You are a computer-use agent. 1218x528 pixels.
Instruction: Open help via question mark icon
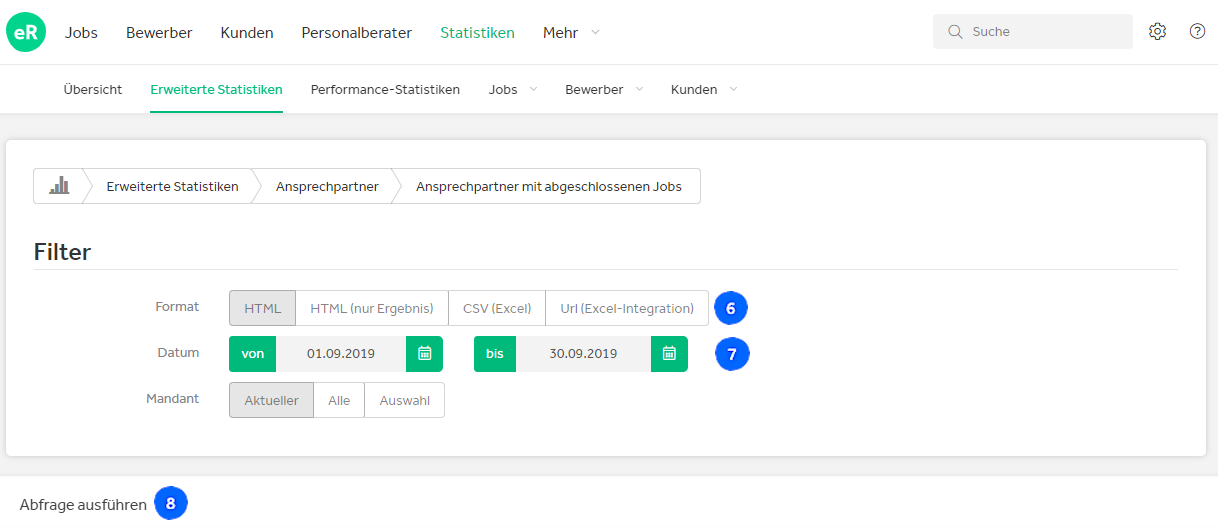pyautogui.click(x=1197, y=31)
